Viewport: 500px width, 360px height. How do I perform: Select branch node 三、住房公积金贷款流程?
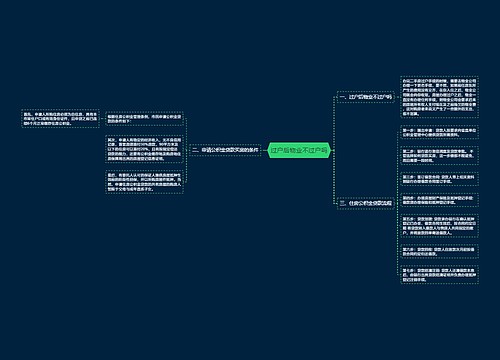366,203
